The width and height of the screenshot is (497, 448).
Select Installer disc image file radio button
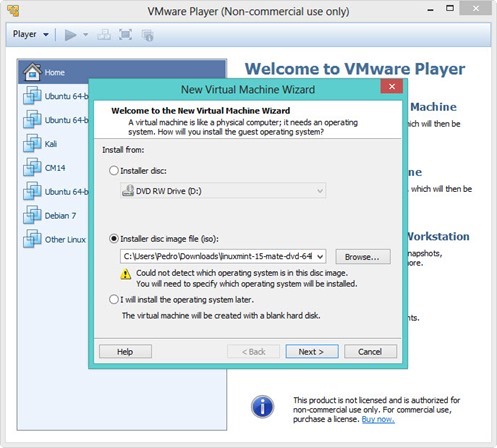114,239
